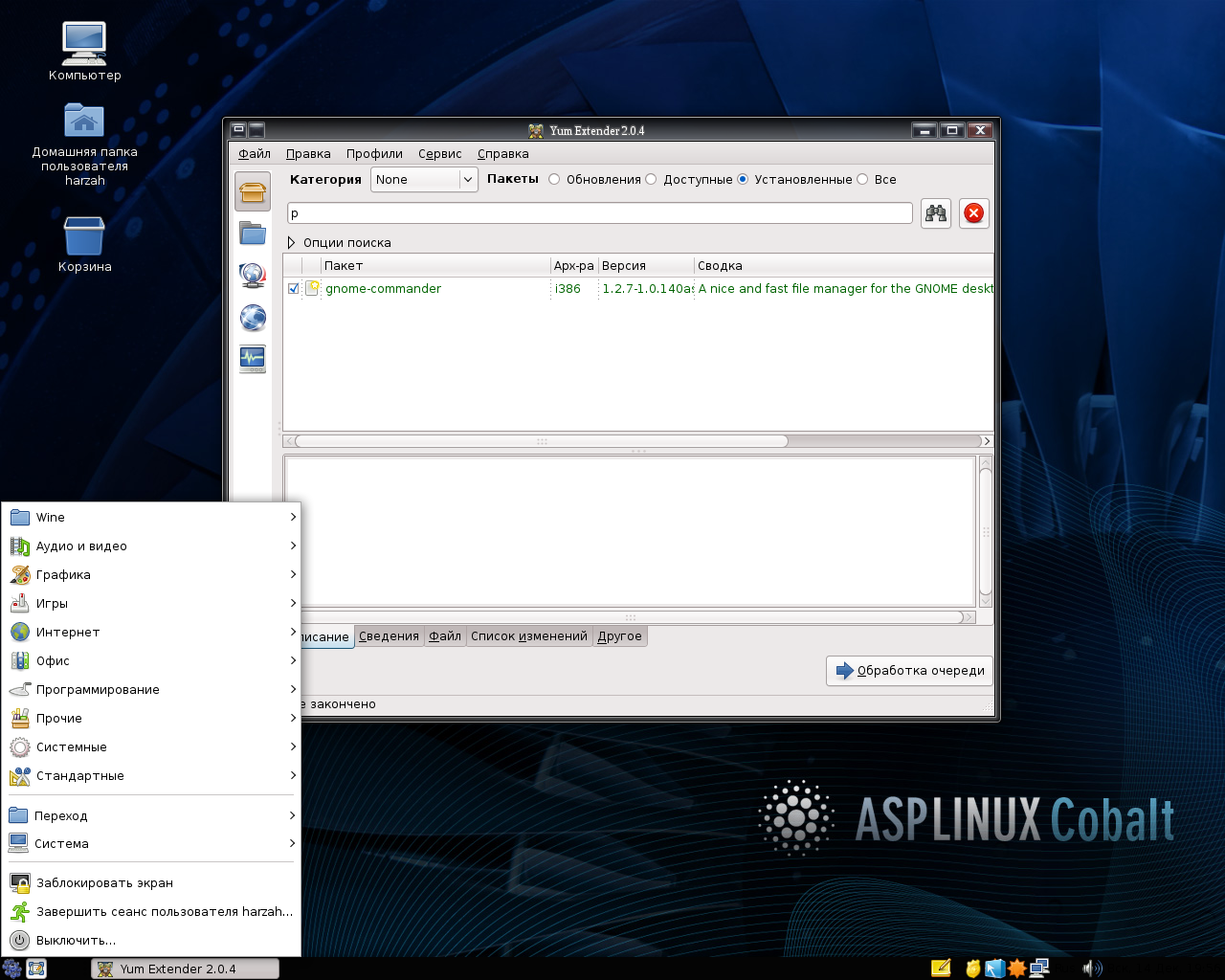Click the home folder desktop icon
This screenshot has height=980, width=1225.
tap(84, 121)
